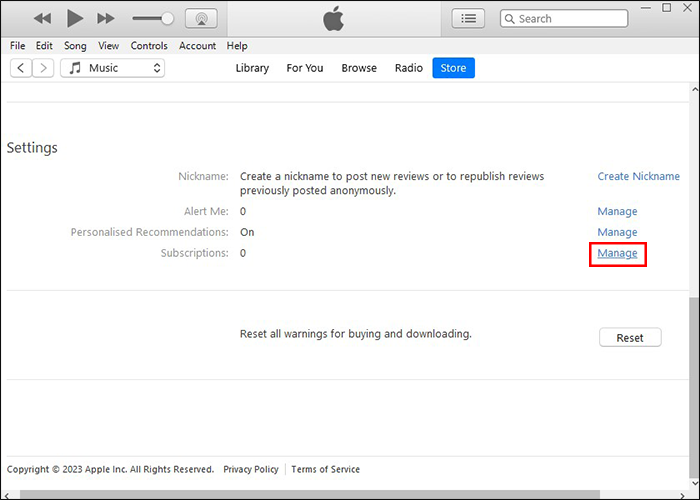Start playback with the Play button
Viewport: 700px width, 500px height.
[x=75, y=18]
